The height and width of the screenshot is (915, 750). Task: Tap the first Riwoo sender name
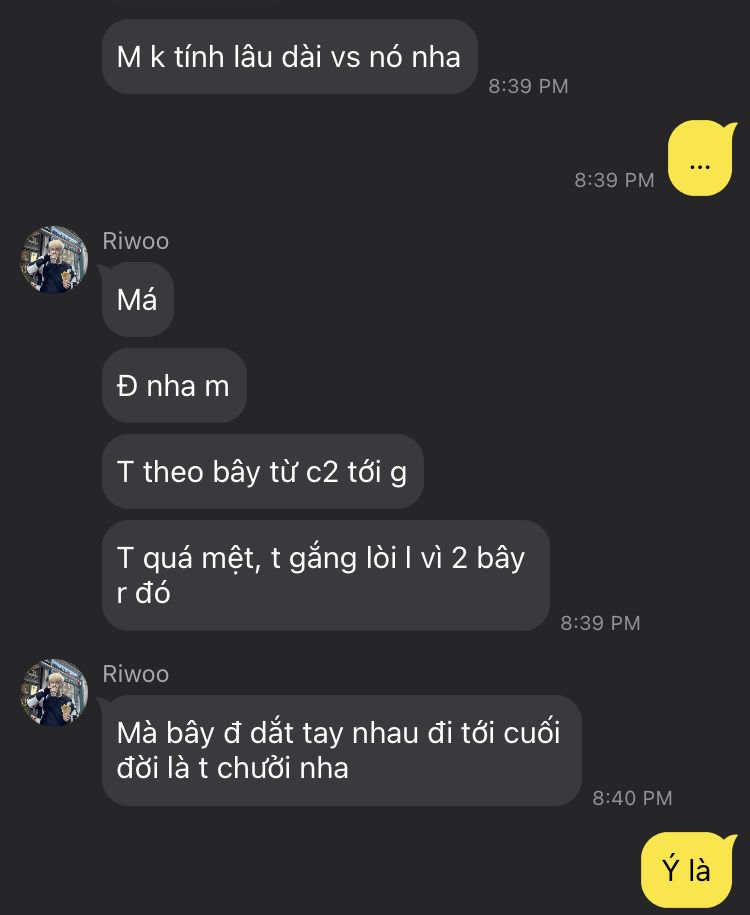tap(135, 241)
